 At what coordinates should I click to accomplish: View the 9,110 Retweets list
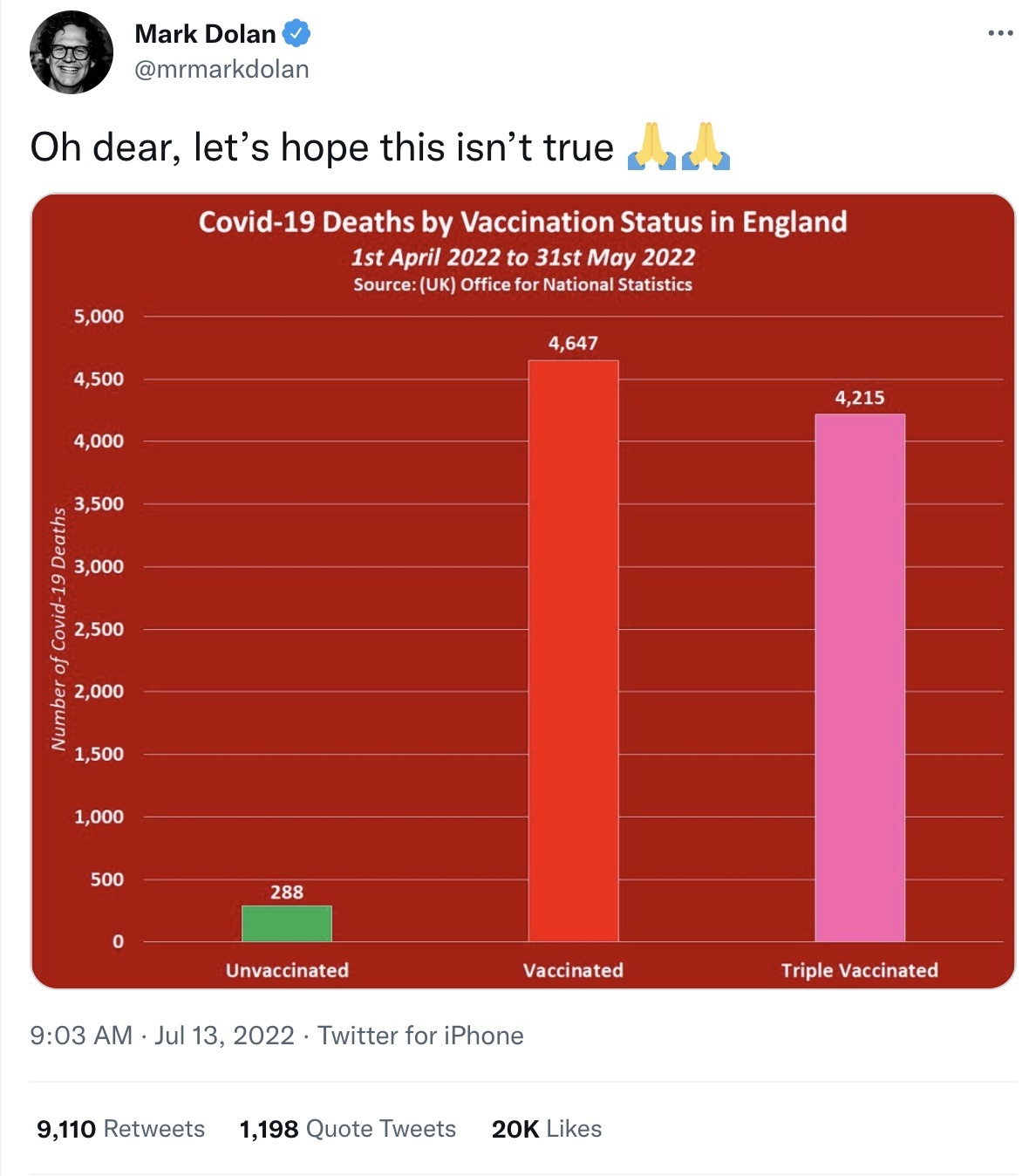click(120, 1129)
